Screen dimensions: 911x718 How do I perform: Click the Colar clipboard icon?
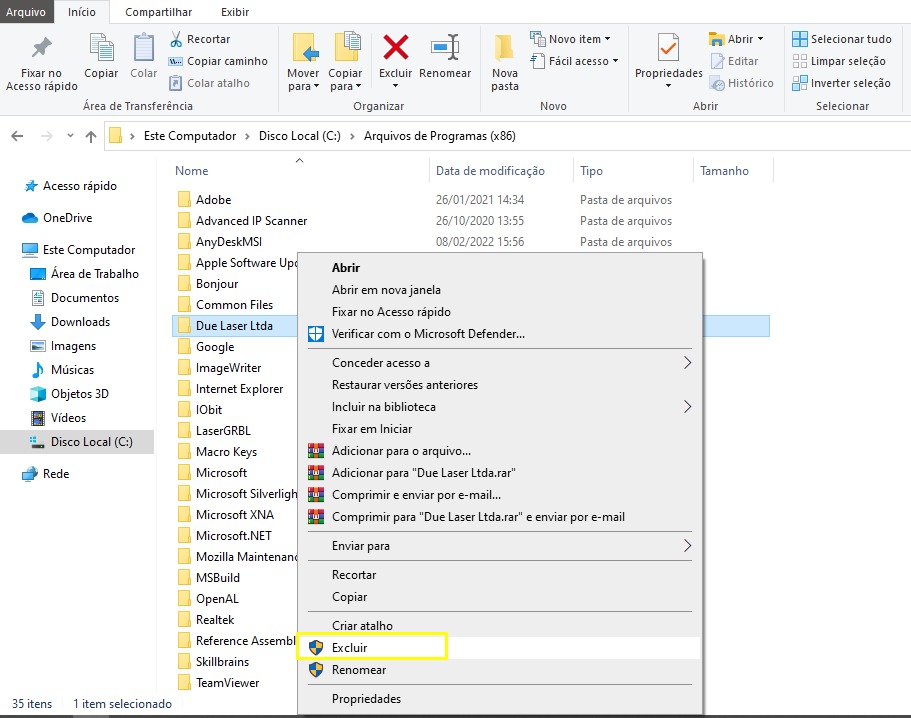(x=144, y=48)
